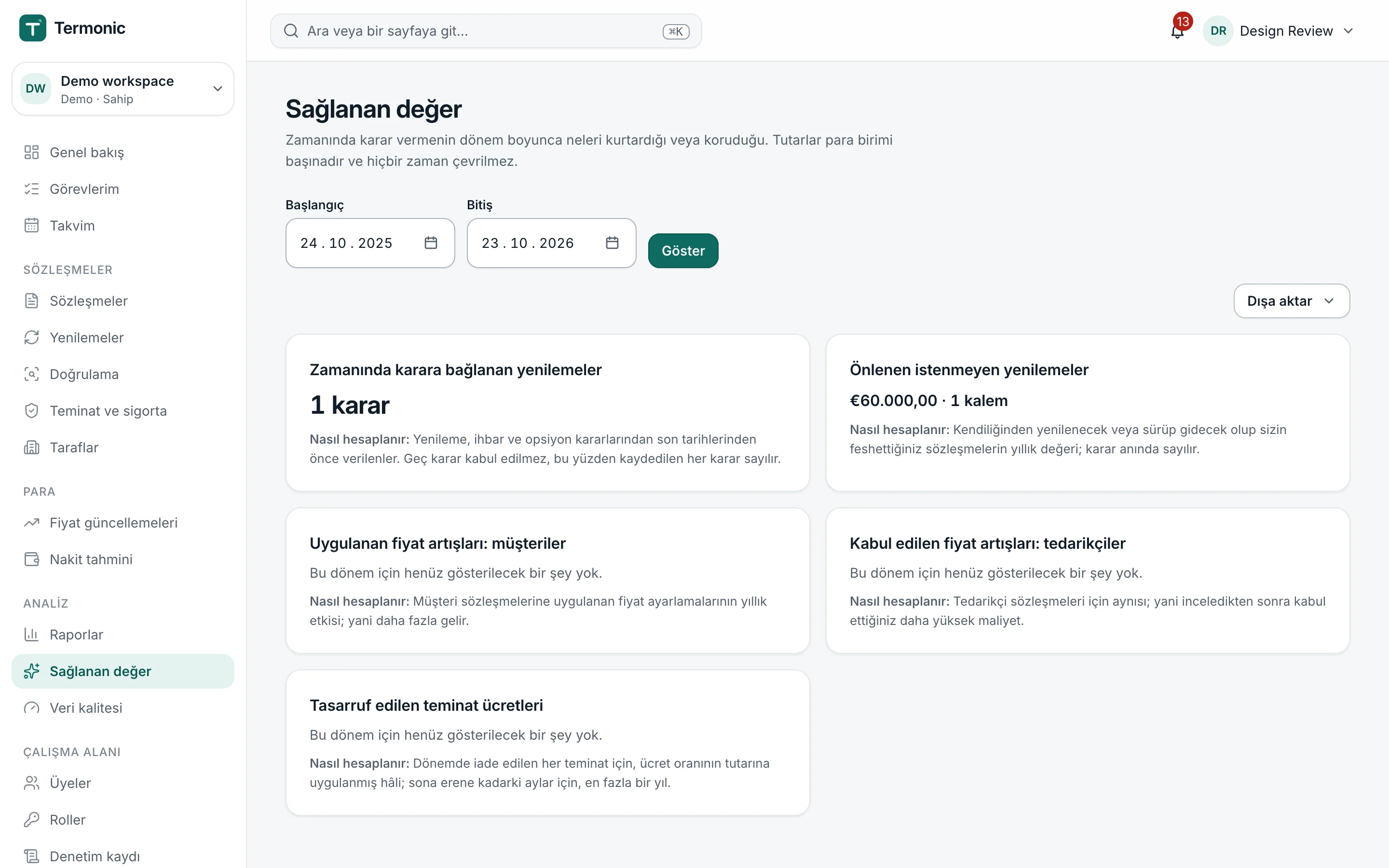Click the Bitiş date 23.10.2026 field

coord(552,243)
